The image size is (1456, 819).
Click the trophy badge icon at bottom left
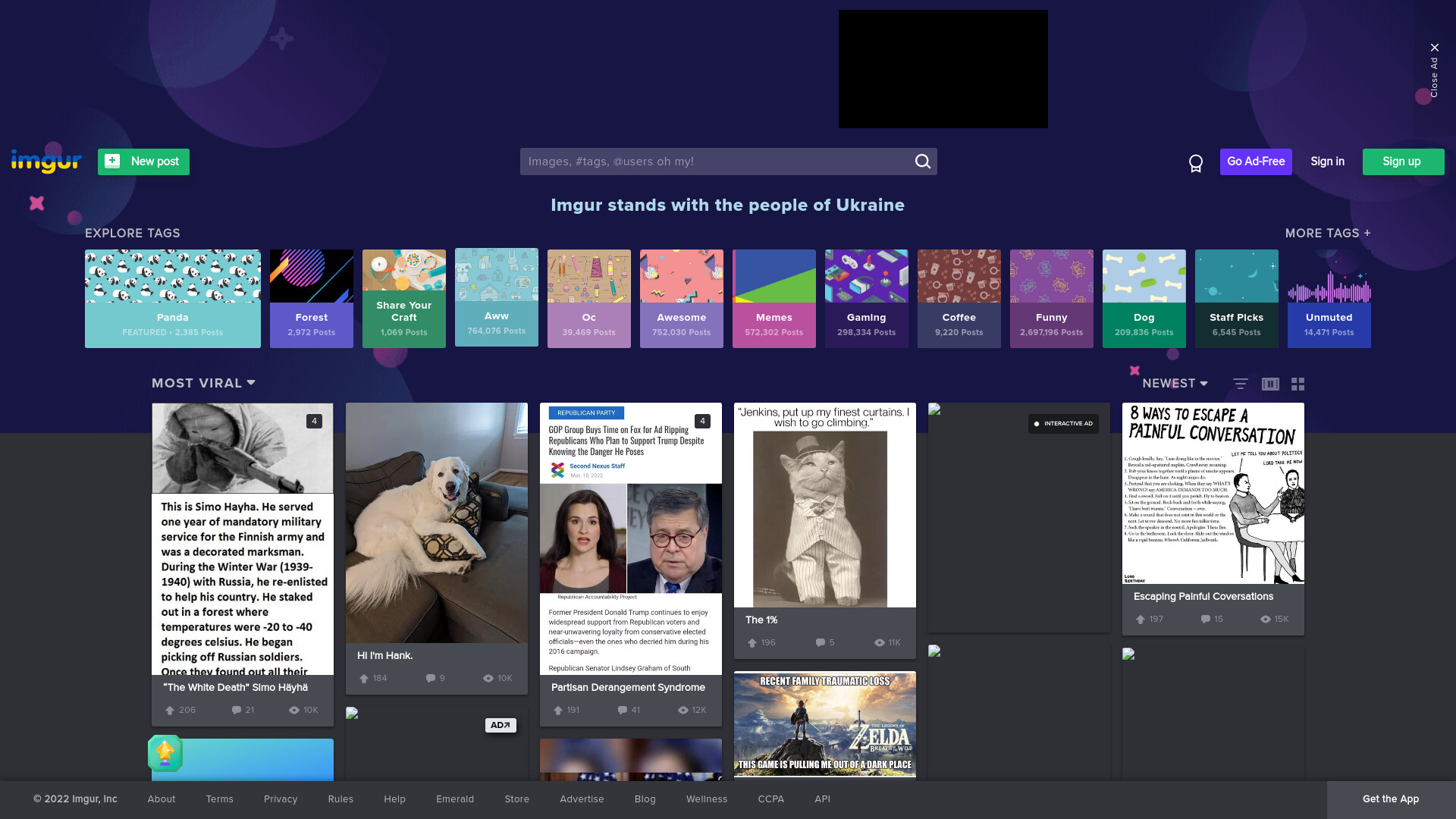coord(165,753)
